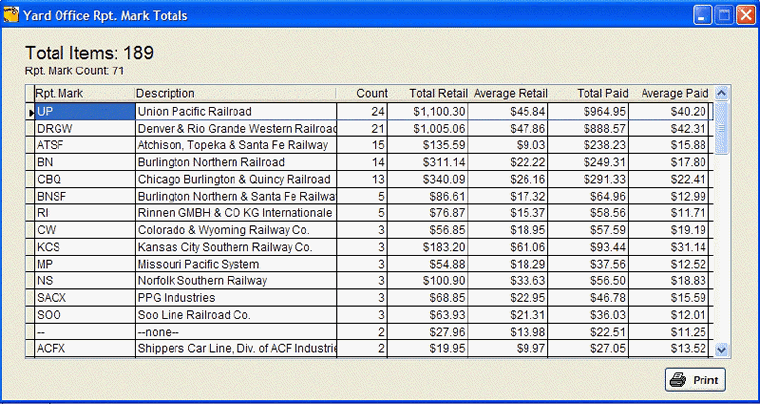Sort by the Rpt. Mark column header
Screen dimensions: 760x404
(x=84, y=93)
